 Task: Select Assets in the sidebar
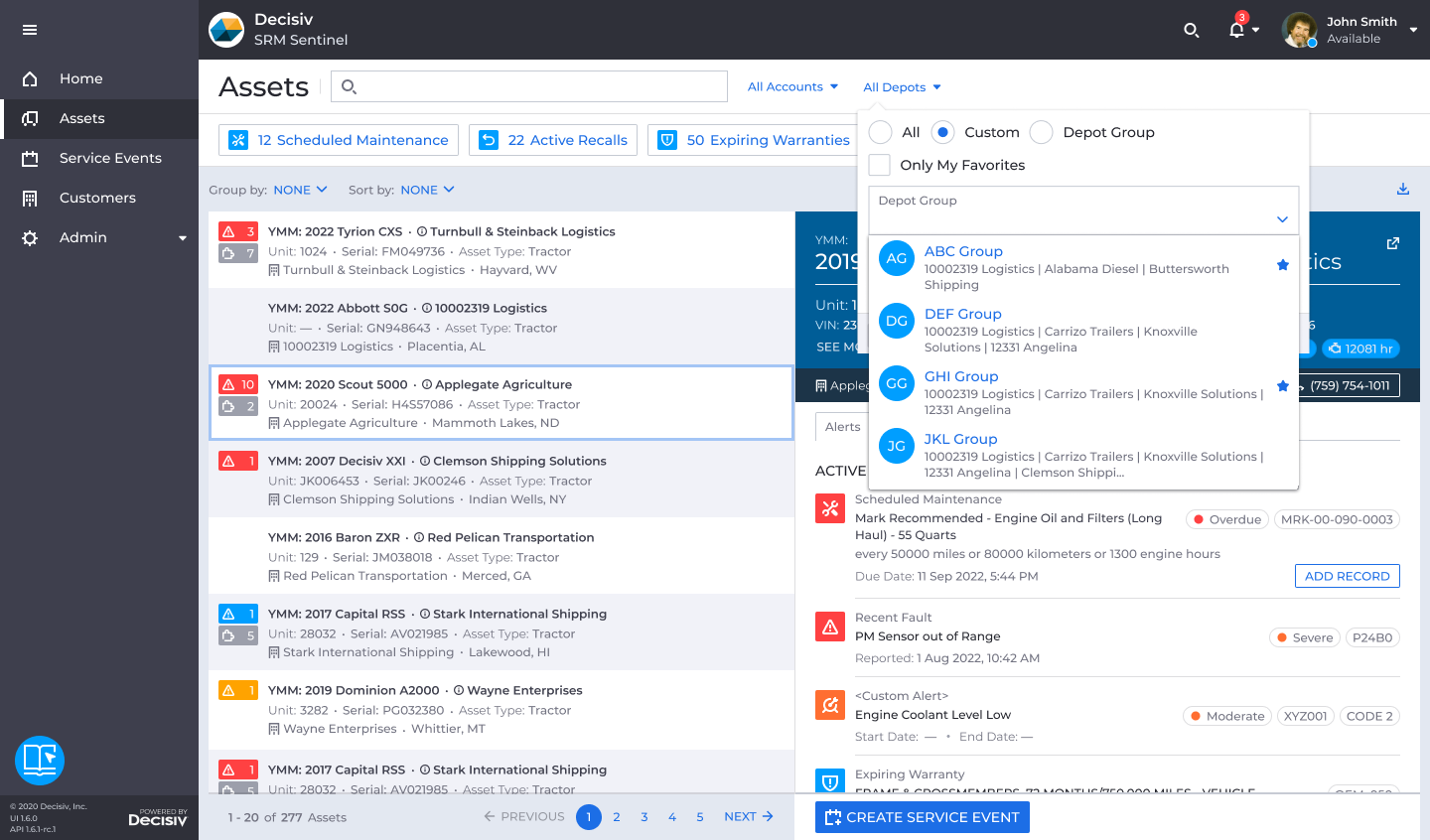(x=99, y=118)
